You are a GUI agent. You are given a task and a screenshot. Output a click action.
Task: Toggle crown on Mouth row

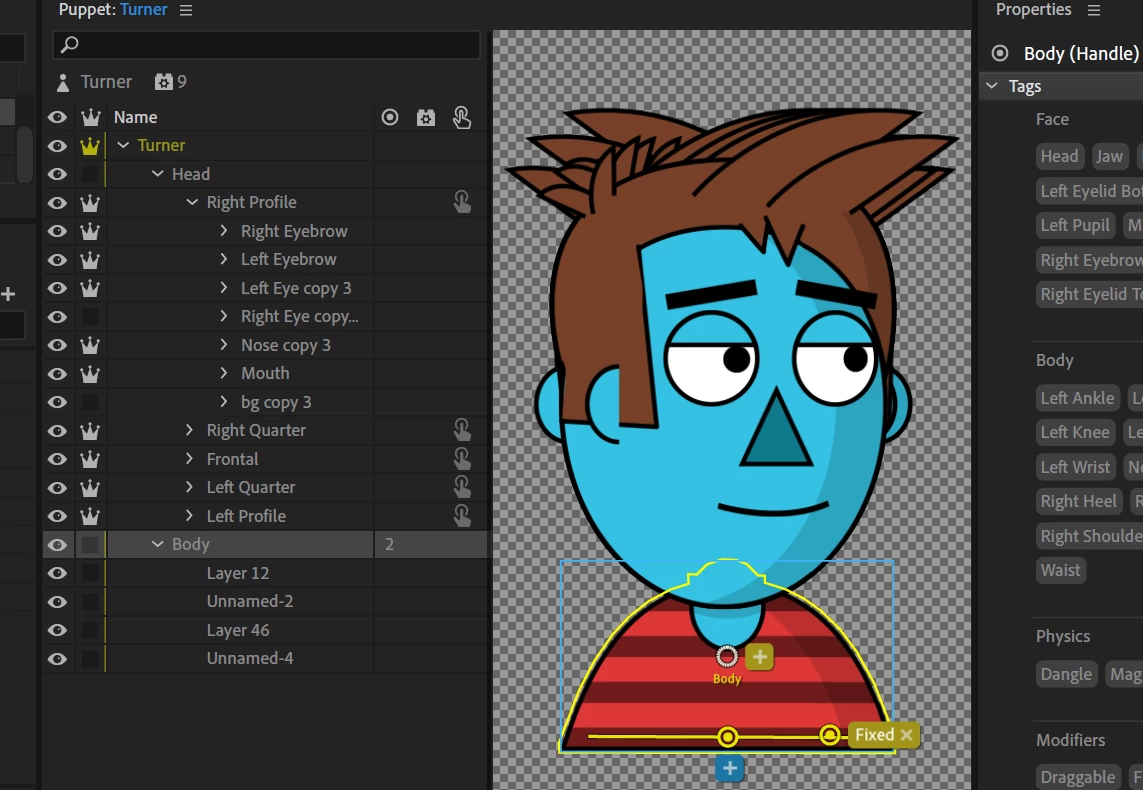(90, 373)
